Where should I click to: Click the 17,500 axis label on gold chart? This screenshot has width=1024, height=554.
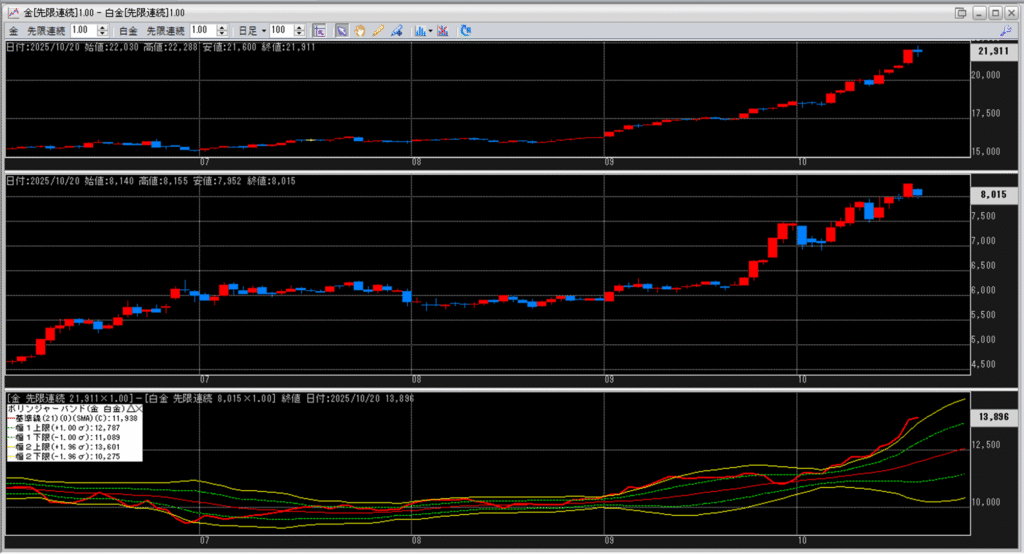click(x=985, y=113)
